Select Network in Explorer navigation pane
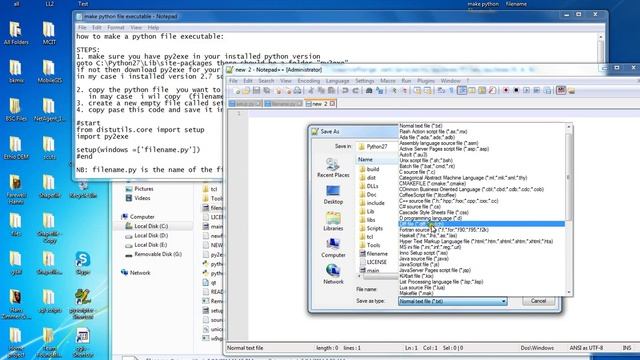 tap(140, 273)
